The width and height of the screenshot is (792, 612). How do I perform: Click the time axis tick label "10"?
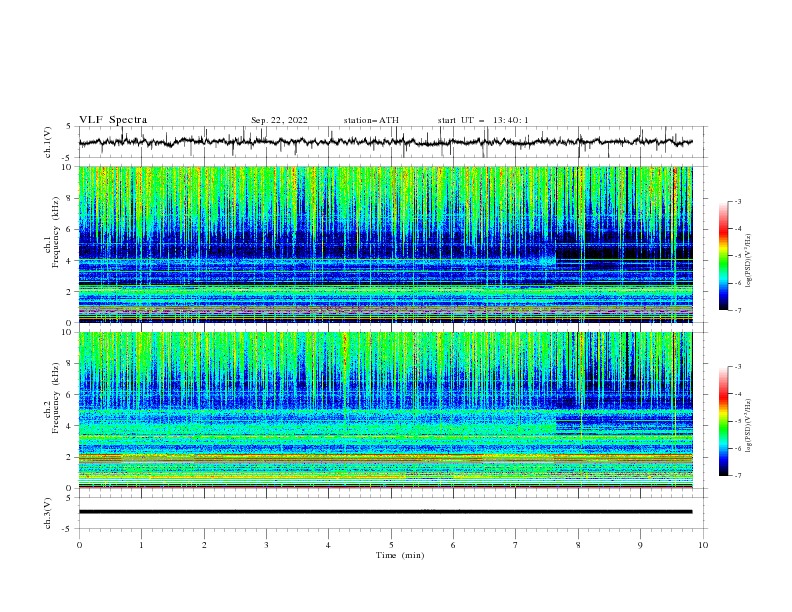[x=703, y=545]
